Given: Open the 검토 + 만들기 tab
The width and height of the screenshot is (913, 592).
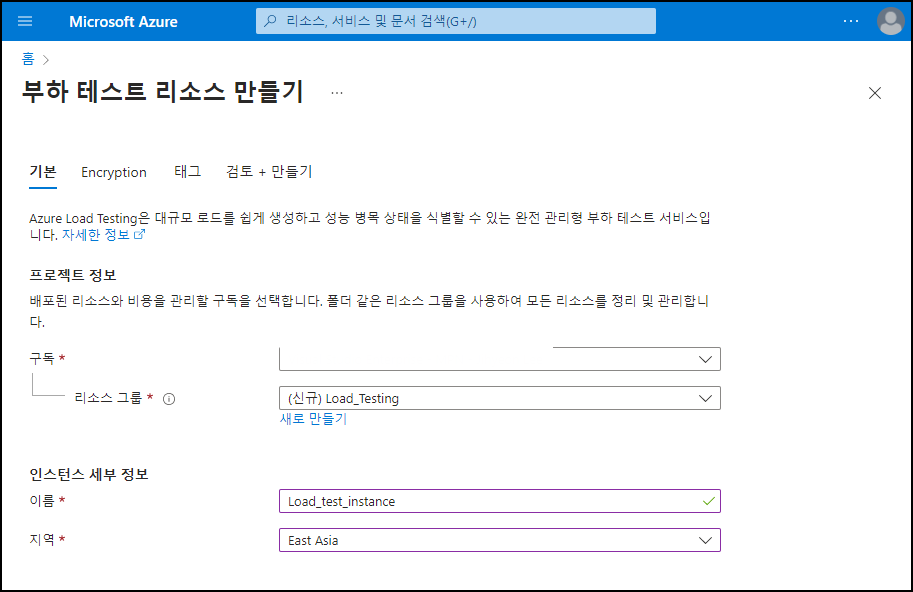Looking at the screenshot, I should click(269, 172).
